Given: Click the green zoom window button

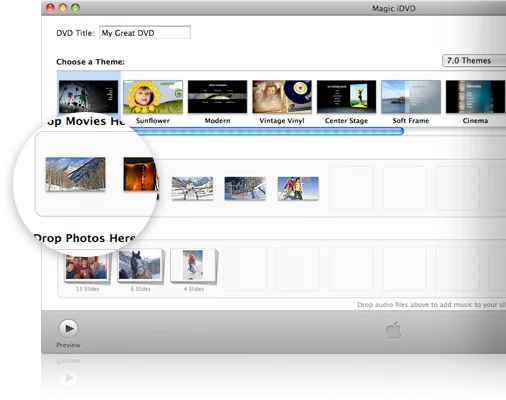Looking at the screenshot, I should point(76,8).
